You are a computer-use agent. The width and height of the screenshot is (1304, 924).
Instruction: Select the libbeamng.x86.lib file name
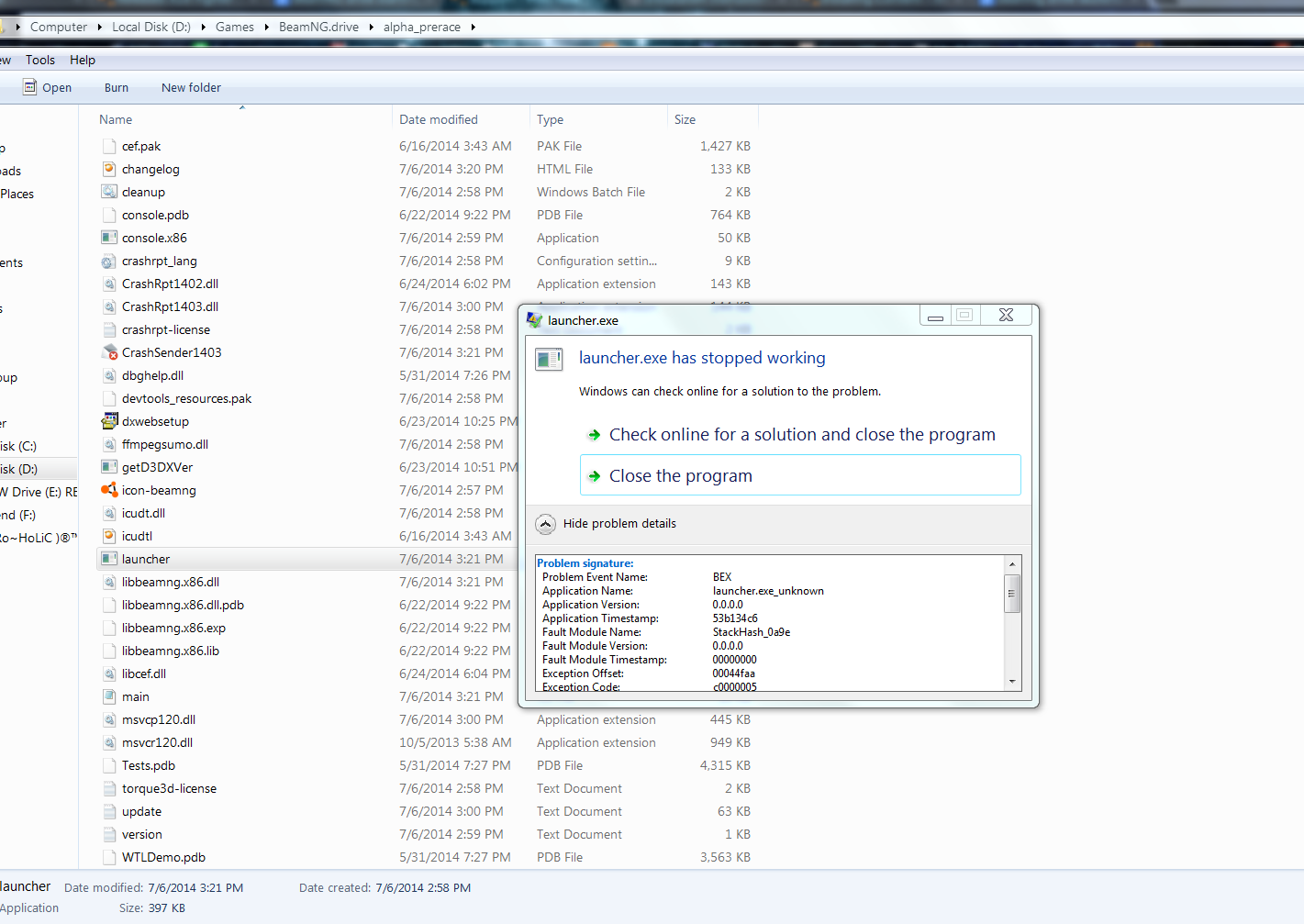tap(171, 651)
